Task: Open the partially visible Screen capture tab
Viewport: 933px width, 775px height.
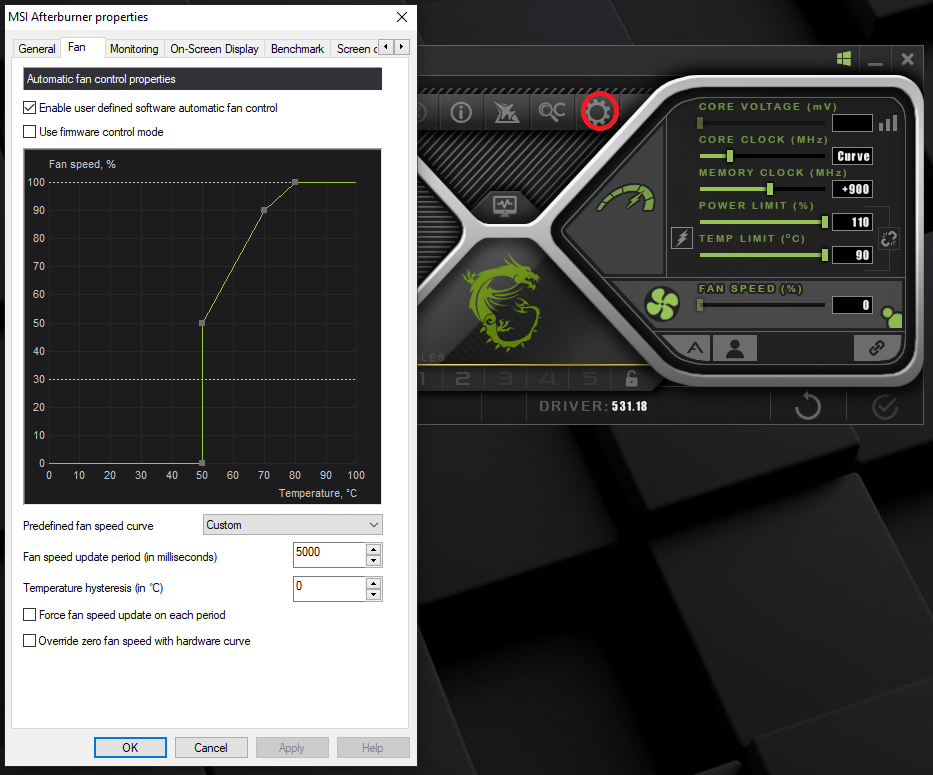Action: coord(356,49)
